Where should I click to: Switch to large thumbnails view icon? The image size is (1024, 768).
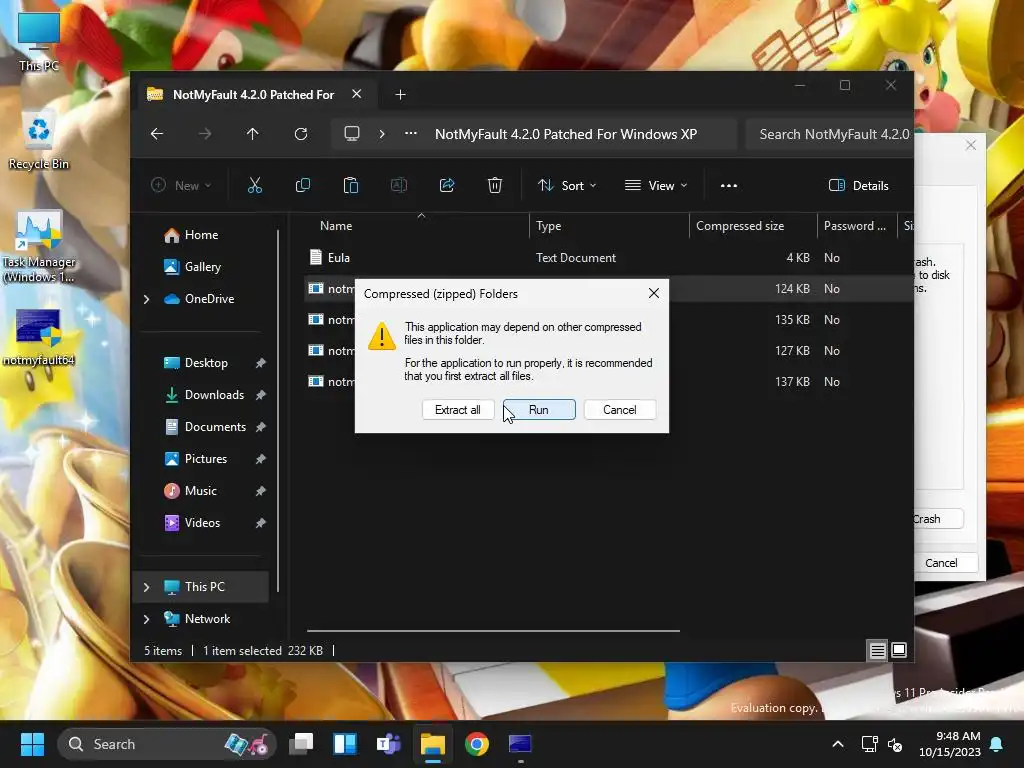coord(899,650)
